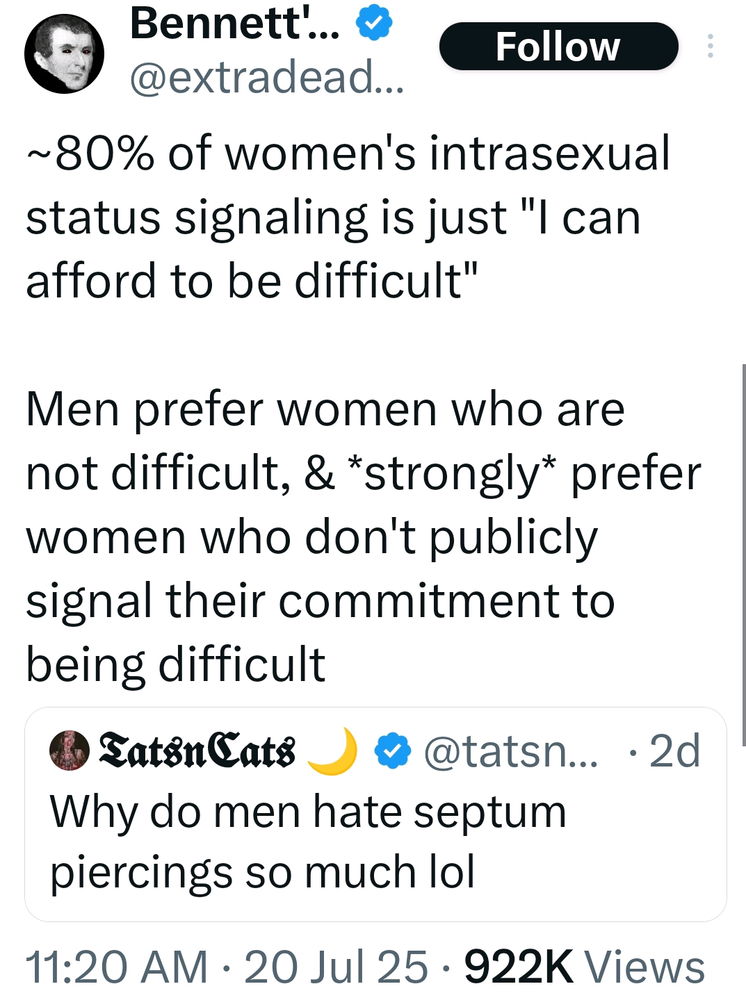This screenshot has height=1000, width=746.
Task: Click the 2d timestamp on quoted tweet
Action: (675, 751)
